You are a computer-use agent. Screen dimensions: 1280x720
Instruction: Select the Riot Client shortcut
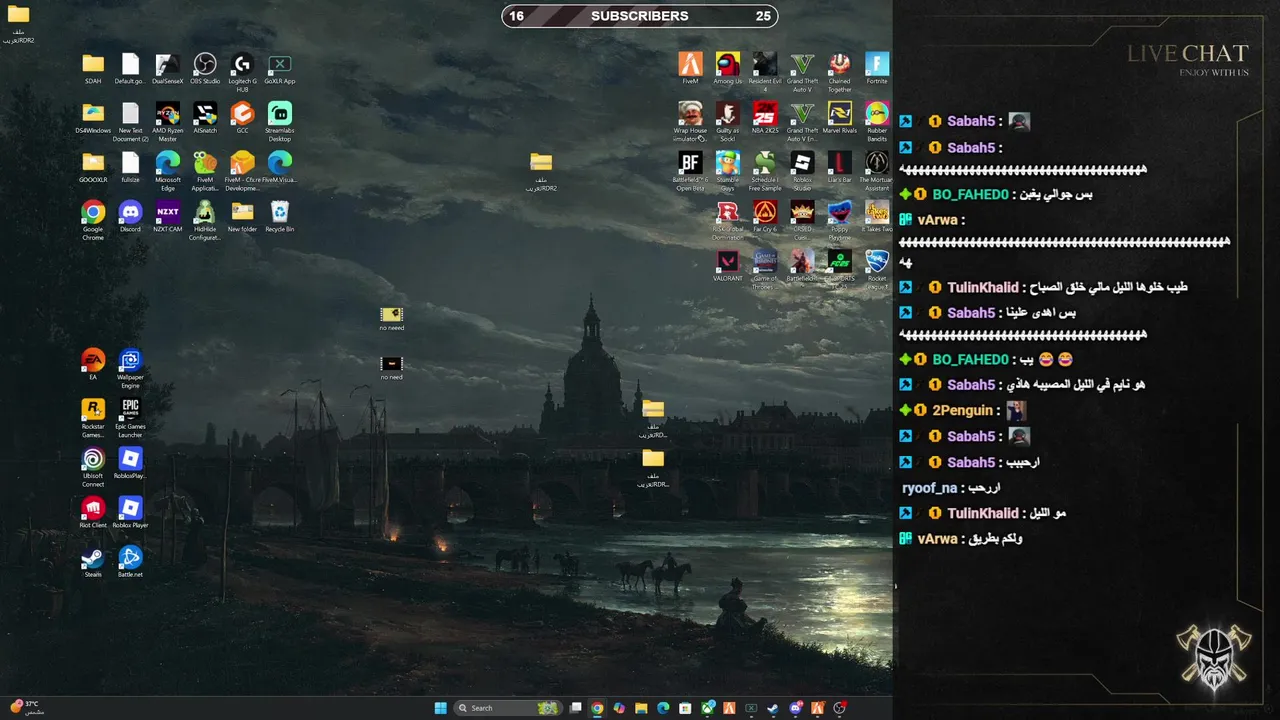tap(93, 511)
